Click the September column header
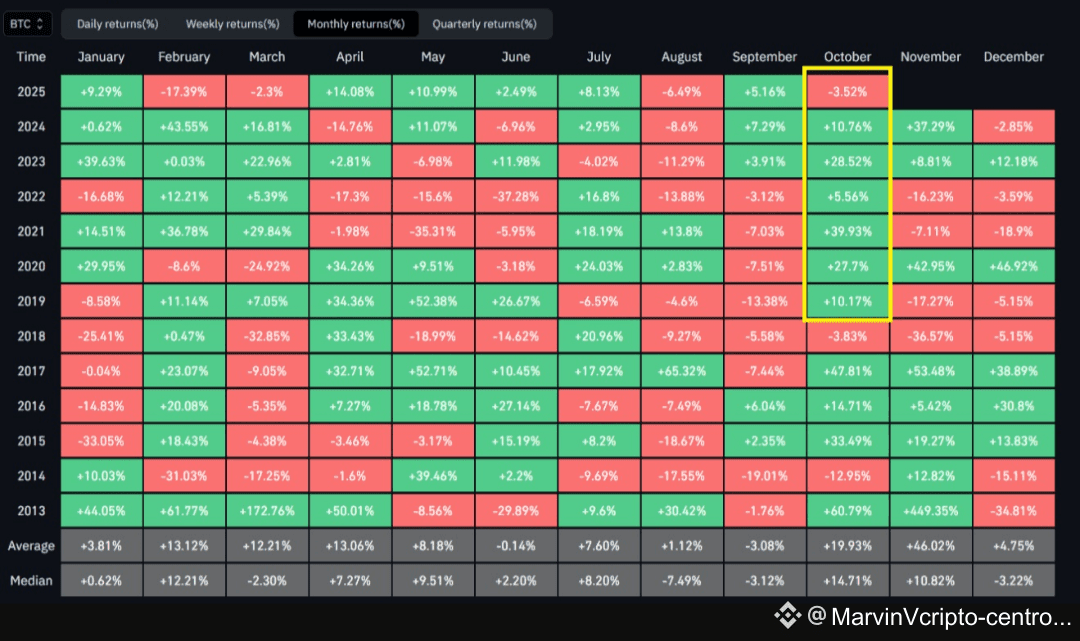 pyautogui.click(x=765, y=56)
